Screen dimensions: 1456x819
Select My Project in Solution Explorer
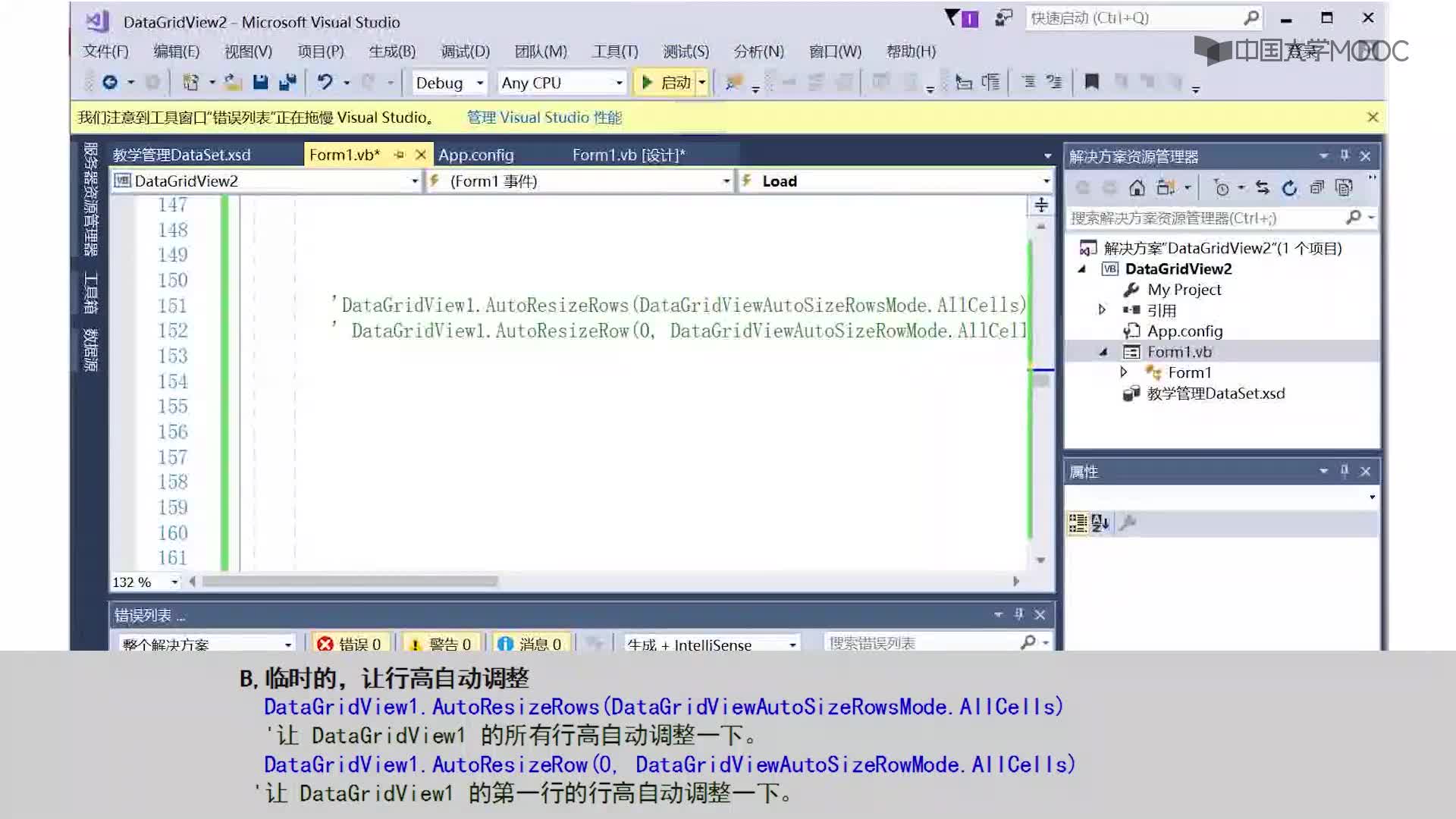(1185, 289)
